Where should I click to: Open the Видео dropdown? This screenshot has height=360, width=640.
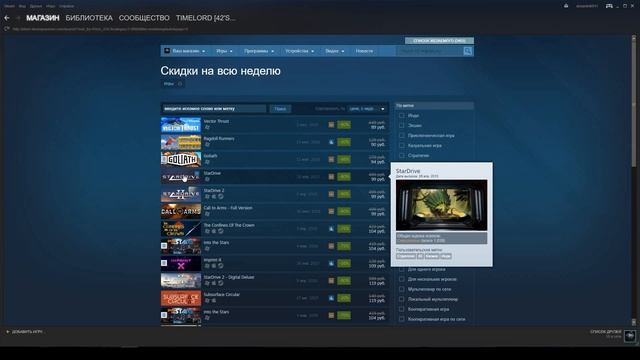click(x=335, y=51)
